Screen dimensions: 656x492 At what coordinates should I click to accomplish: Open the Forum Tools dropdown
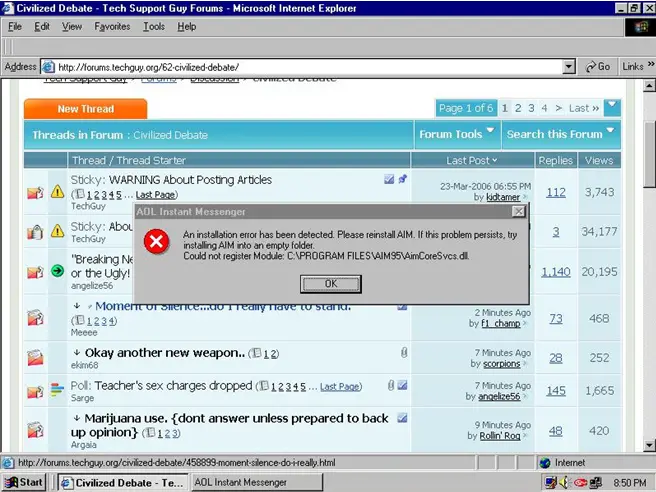(x=457, y=134)
